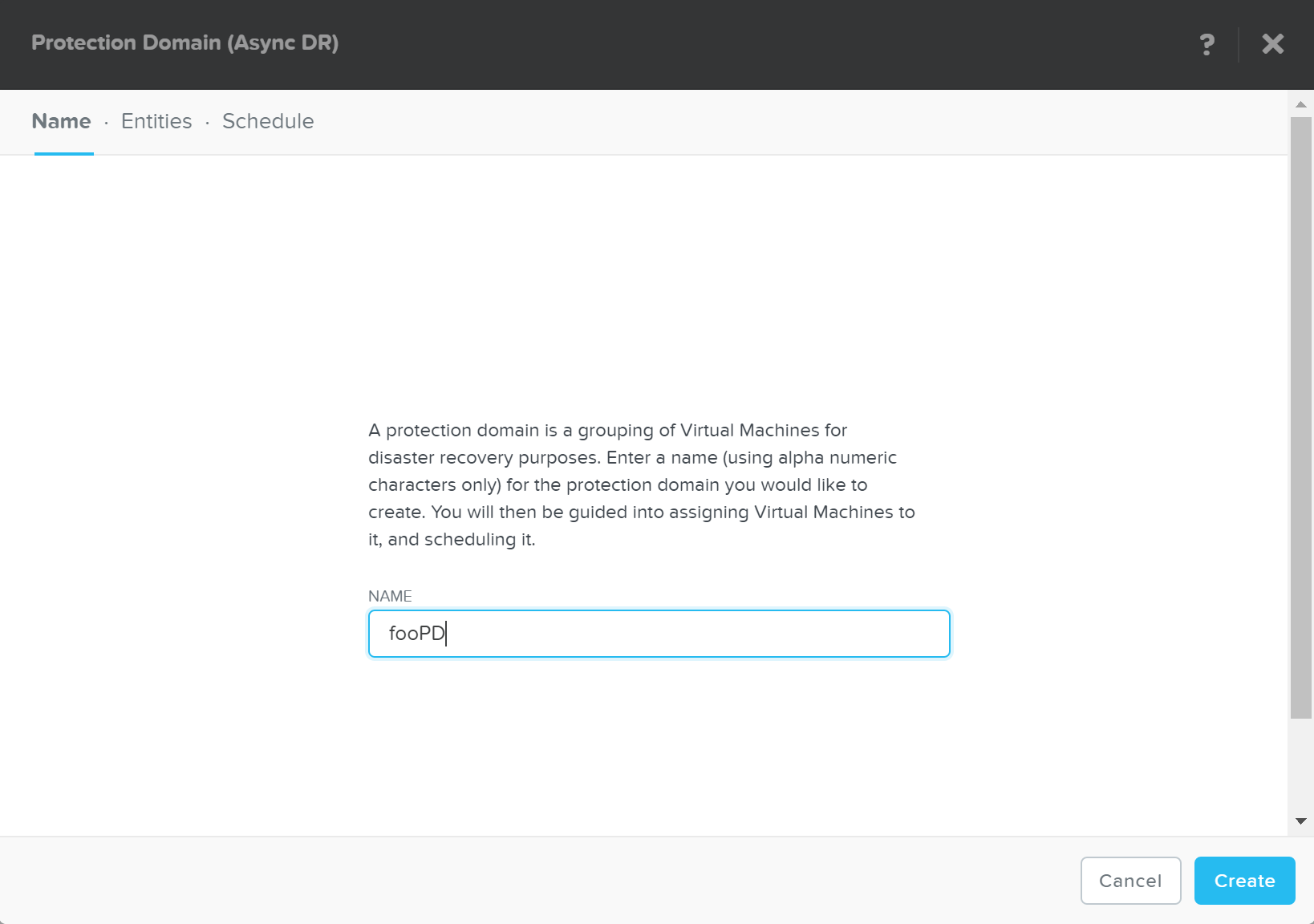This screenshot has height=924, width=1314.
Task: Click the dot separator between Name and Entities
Action: (106, 123)
